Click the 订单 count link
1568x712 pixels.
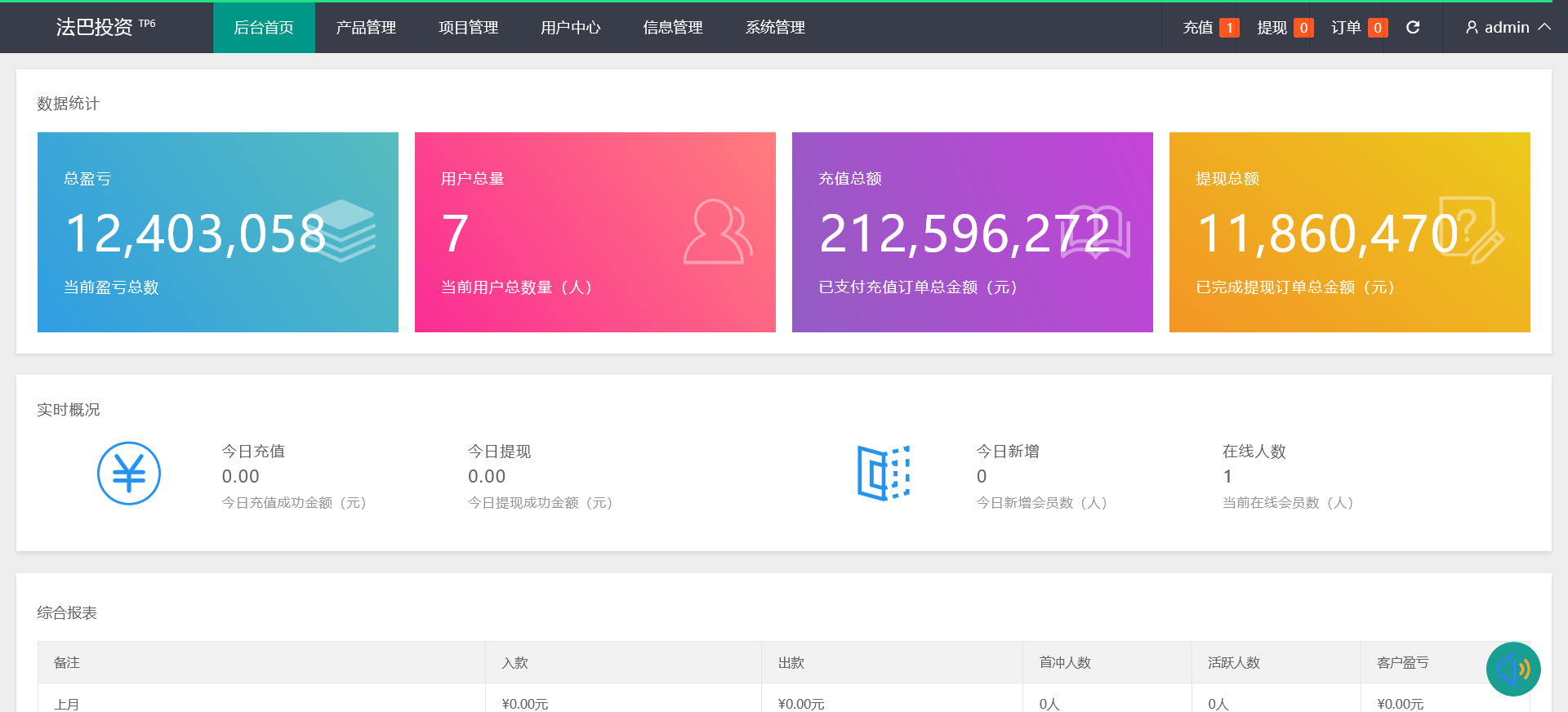[x=1358, y=28]
